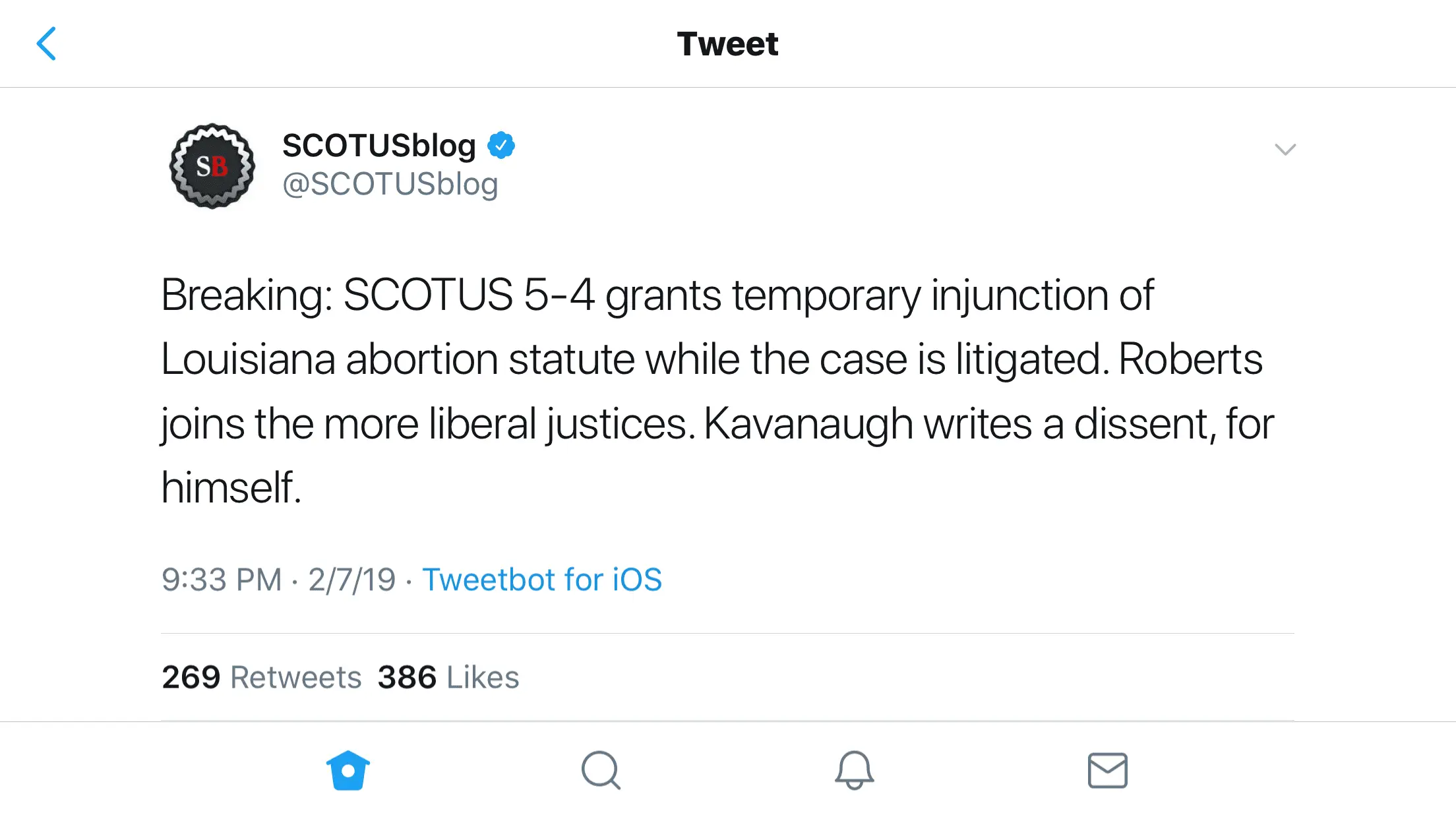1456x819 pixels.
Task: Click the word himself ending the tweet
Action: tap(231, 487)
